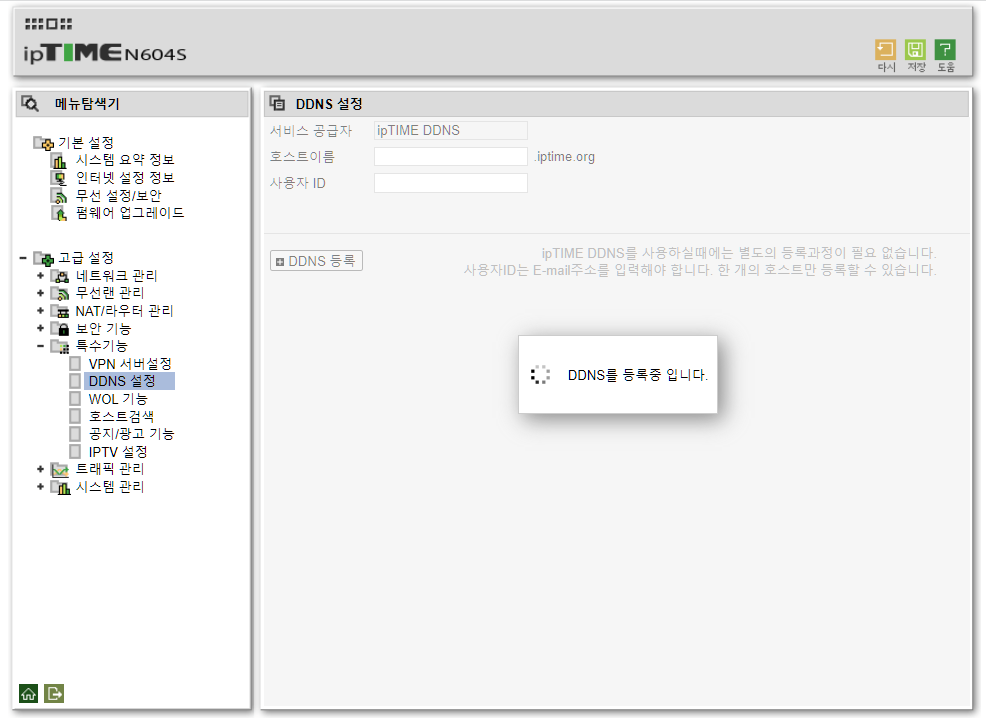This screenshot has height=721, width=986.
Task: Click the 서비스 공급자 ipTIME DDNS field
Action: (451, 130)
